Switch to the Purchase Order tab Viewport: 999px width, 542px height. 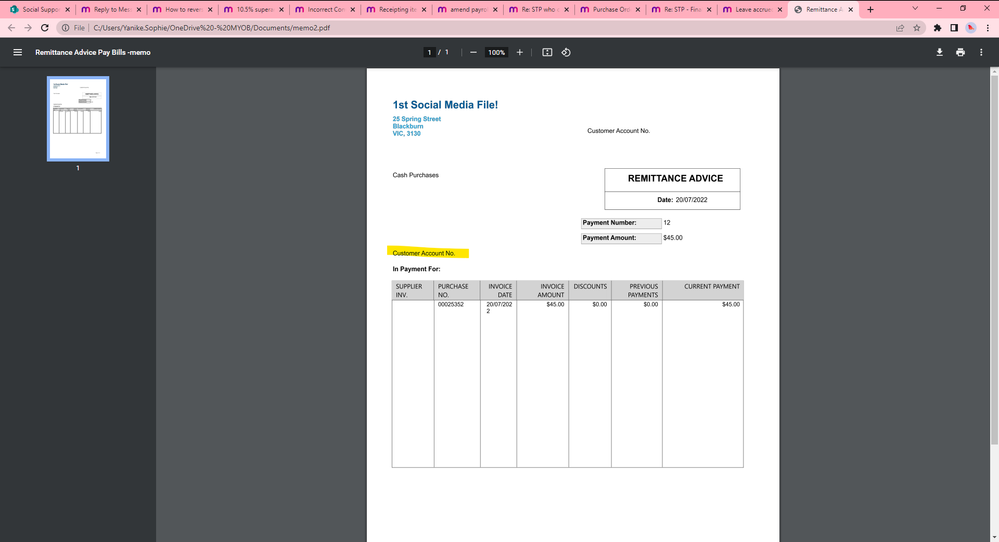pos(613,9)
